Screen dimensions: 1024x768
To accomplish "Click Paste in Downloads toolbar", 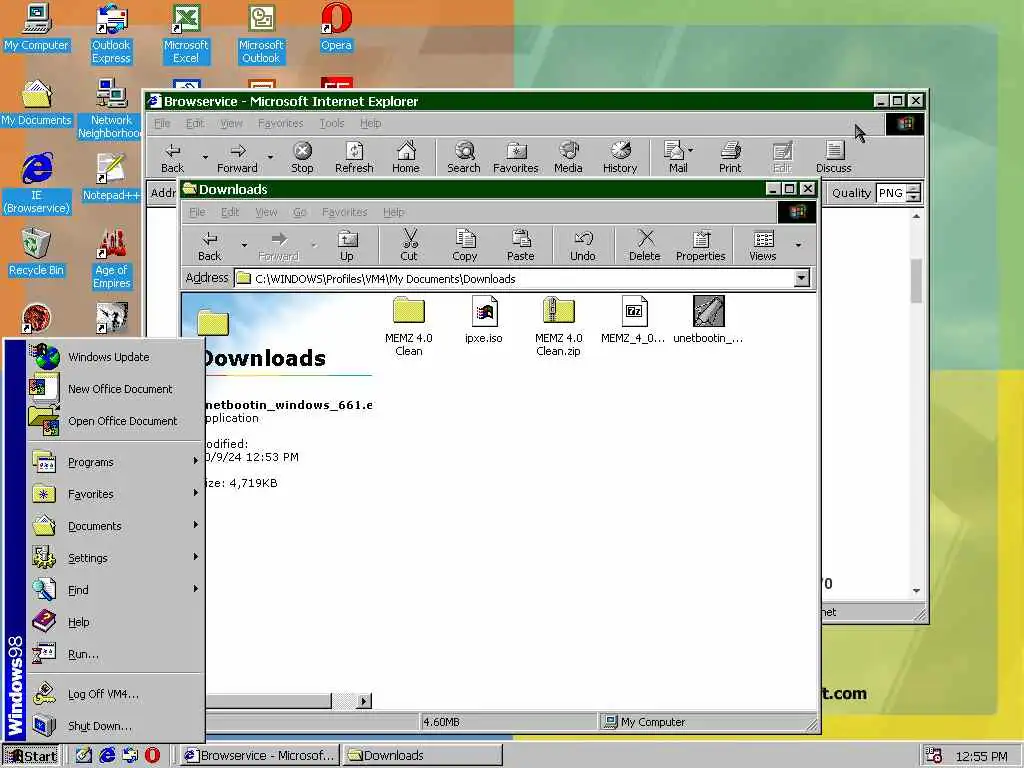I will (520, 246).
